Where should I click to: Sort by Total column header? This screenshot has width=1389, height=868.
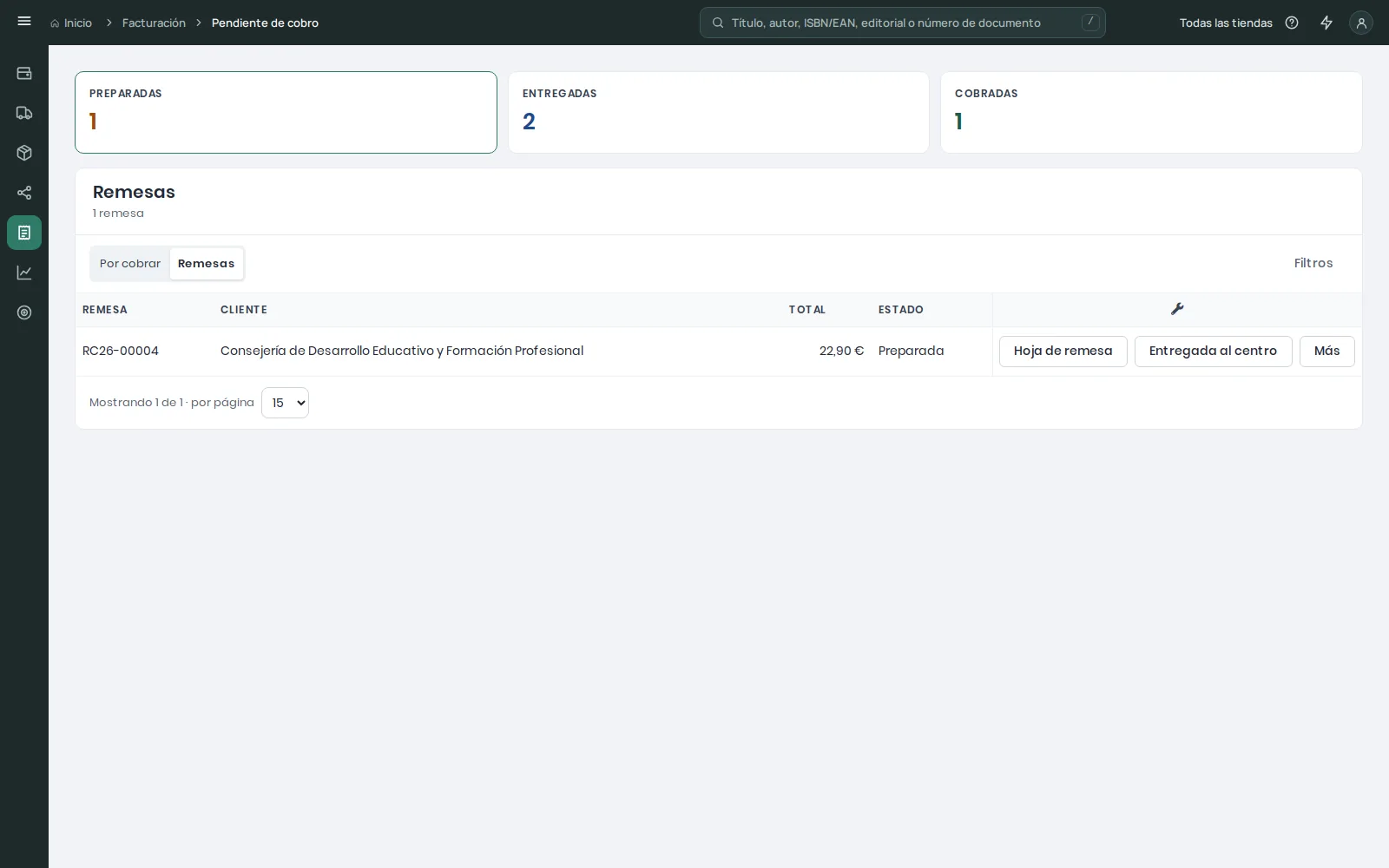click(806, 310)
